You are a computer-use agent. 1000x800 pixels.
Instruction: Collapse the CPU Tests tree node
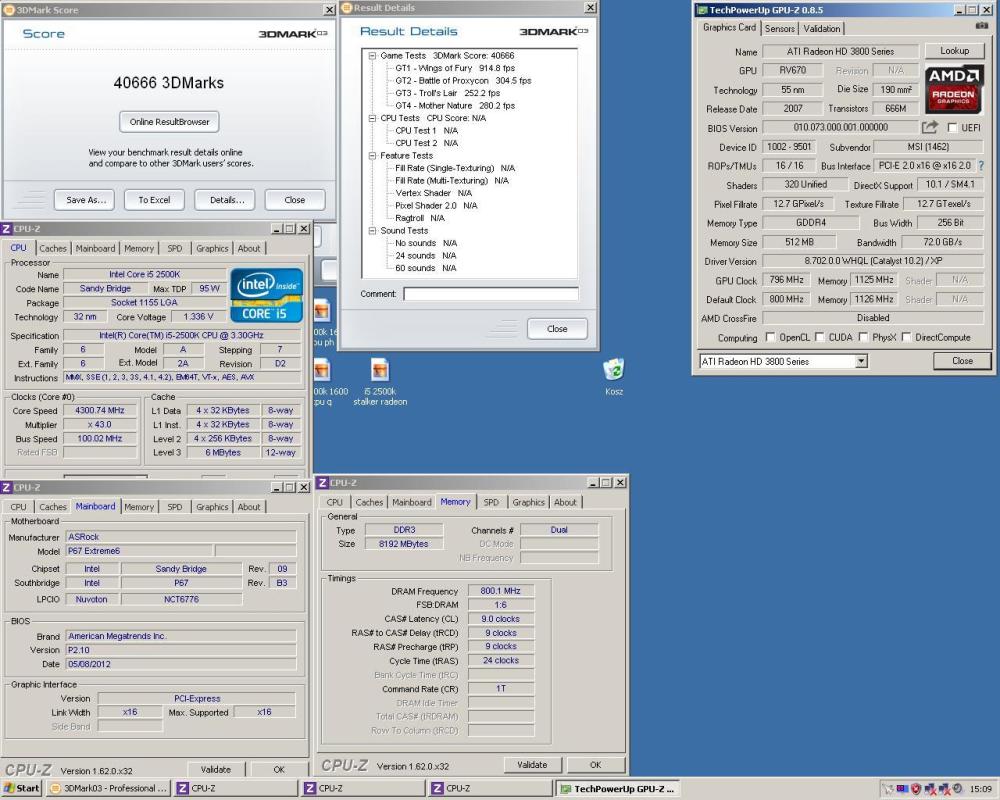coord(372,118)
